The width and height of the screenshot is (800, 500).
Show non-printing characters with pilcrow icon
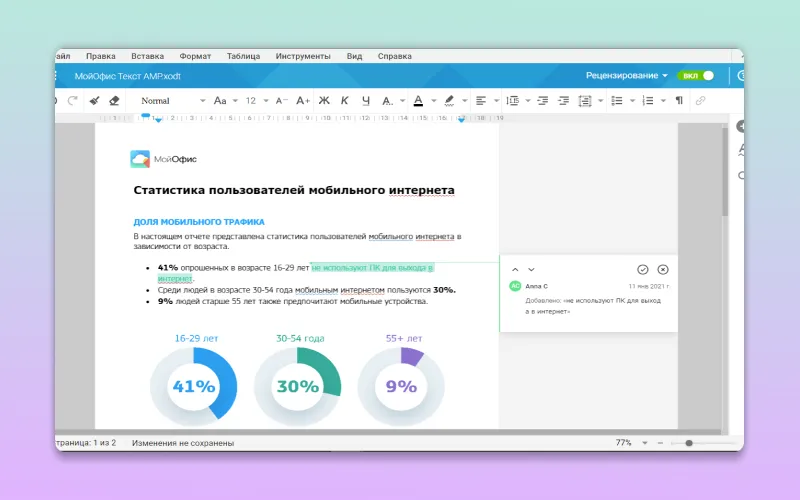click(679, 101)
